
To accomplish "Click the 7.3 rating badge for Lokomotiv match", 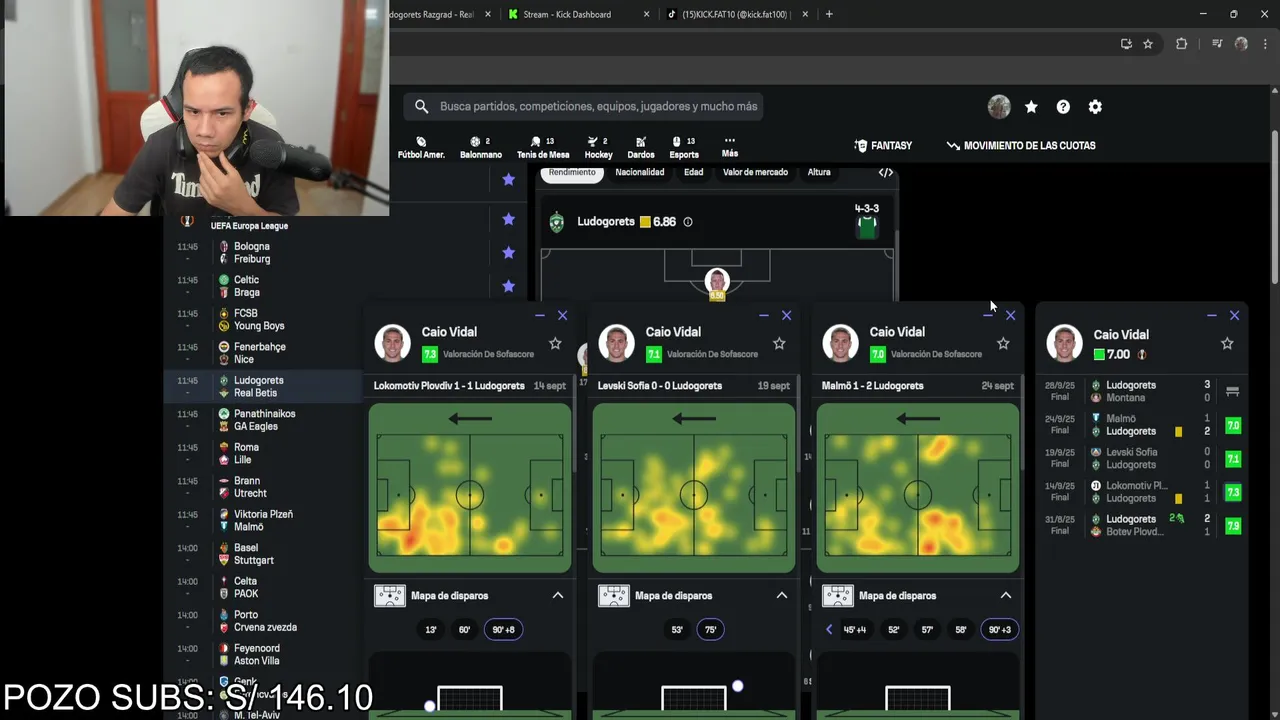I will pyautogui.click(x=1233, y=492).
